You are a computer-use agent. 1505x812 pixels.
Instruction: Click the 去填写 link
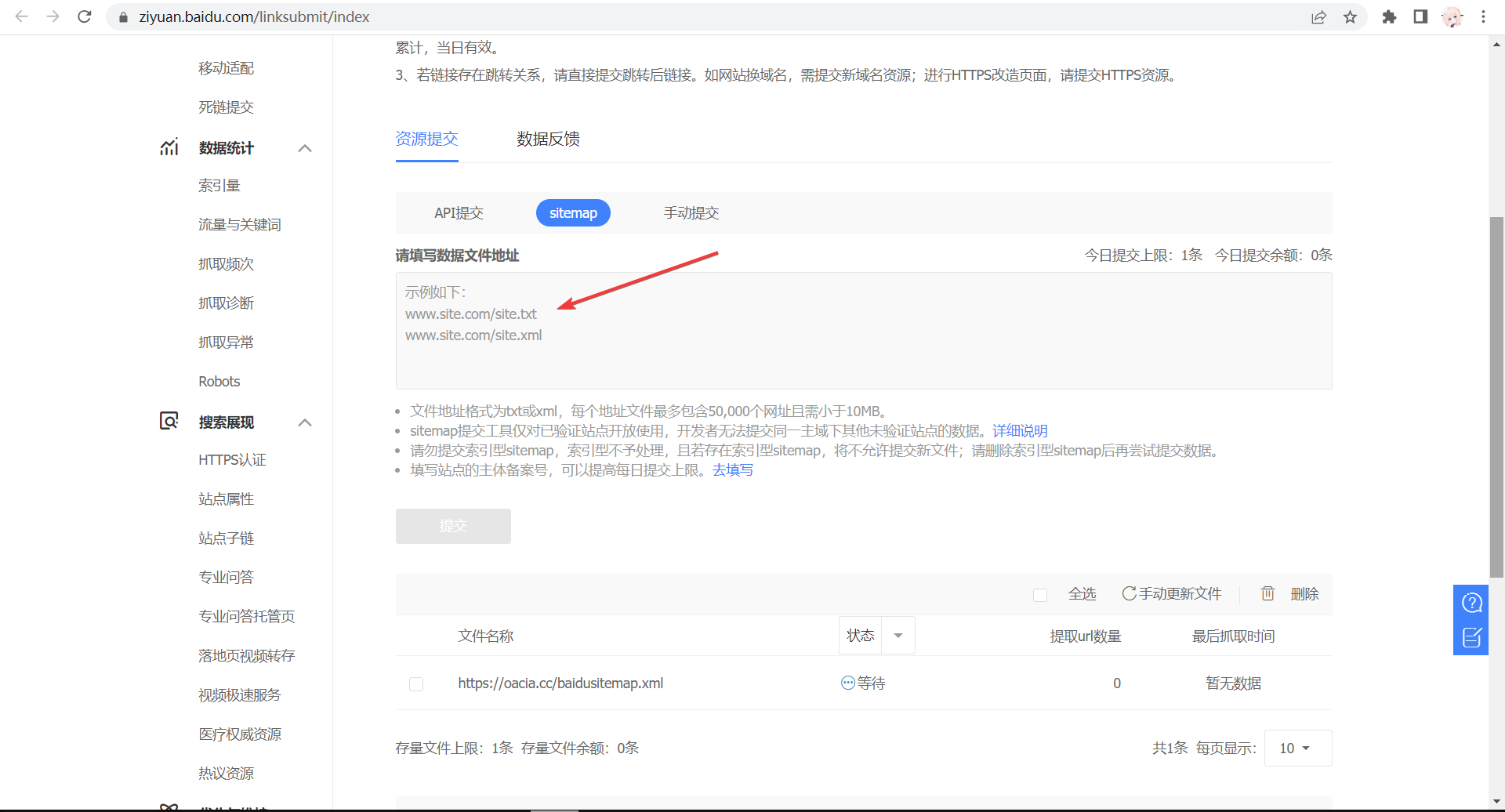point(732,470)
